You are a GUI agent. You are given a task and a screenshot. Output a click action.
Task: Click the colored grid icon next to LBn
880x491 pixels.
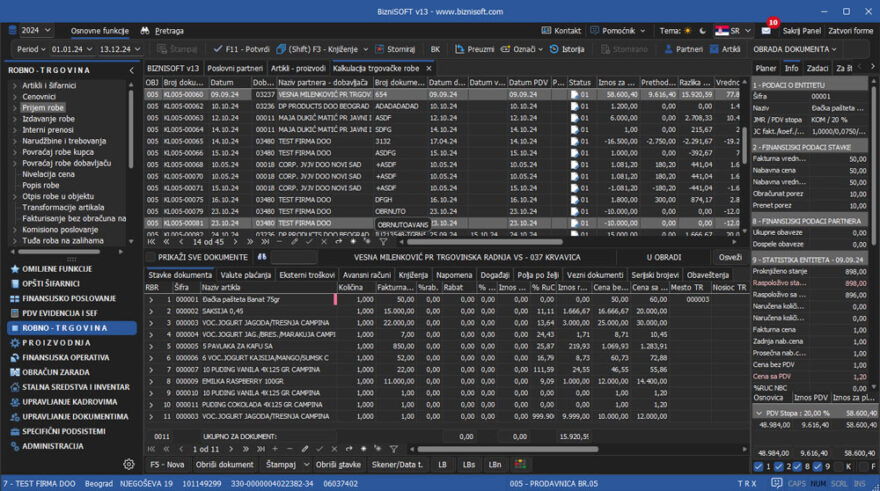[520, 465]
